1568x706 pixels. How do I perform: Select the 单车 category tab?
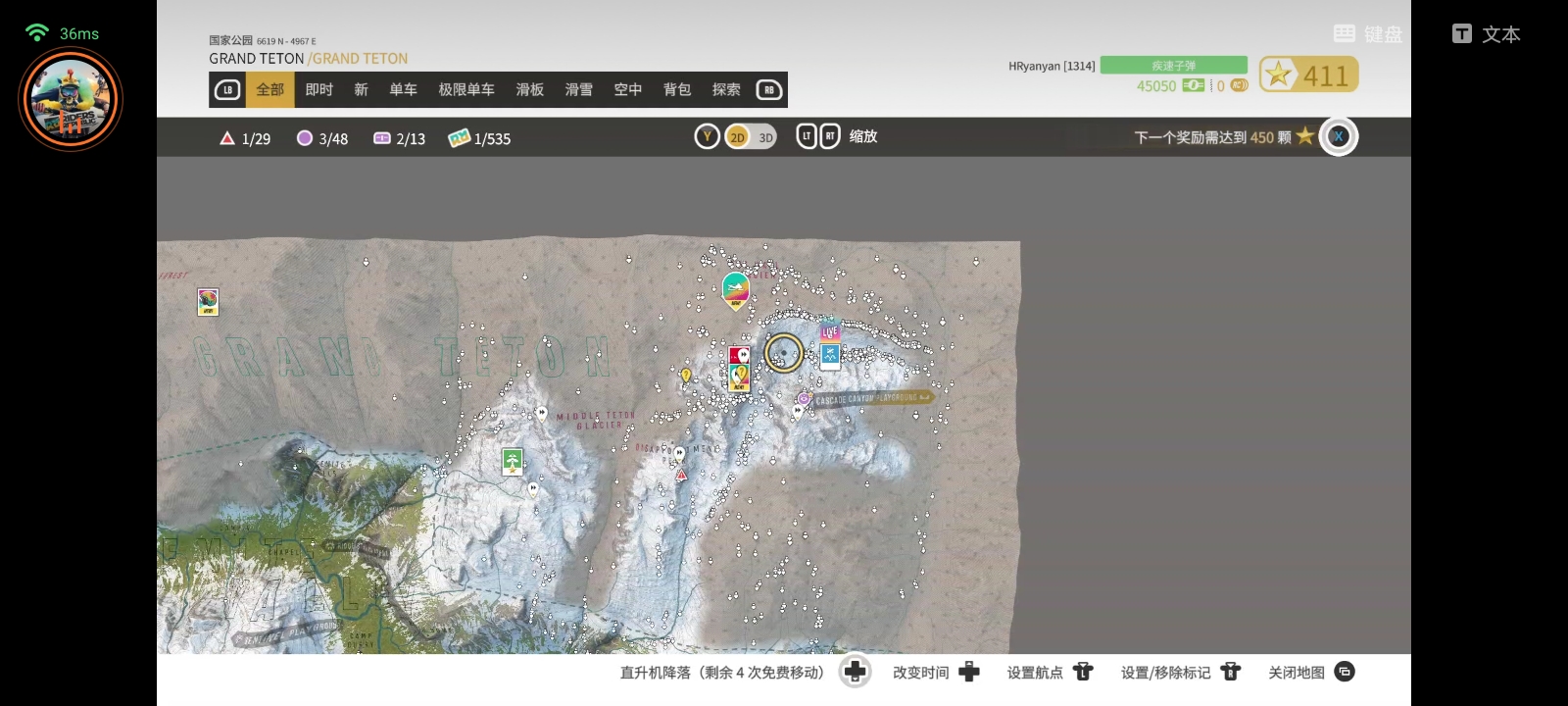(403, 90)
